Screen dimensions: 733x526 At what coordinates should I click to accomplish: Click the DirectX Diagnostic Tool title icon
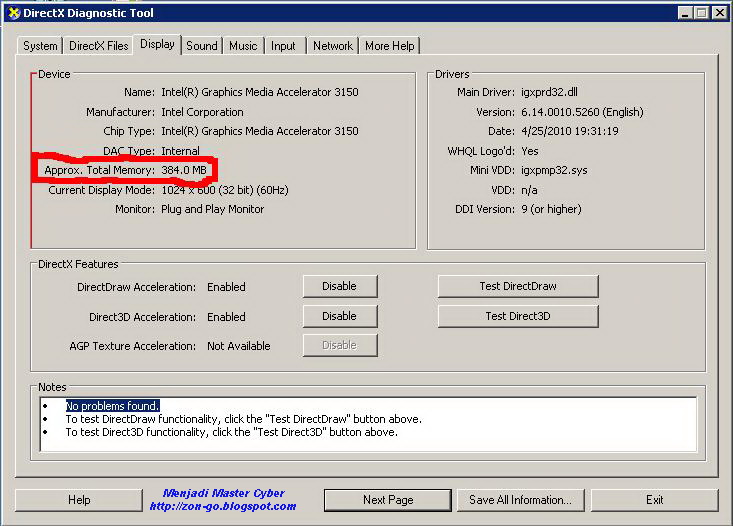click(14, 13)
